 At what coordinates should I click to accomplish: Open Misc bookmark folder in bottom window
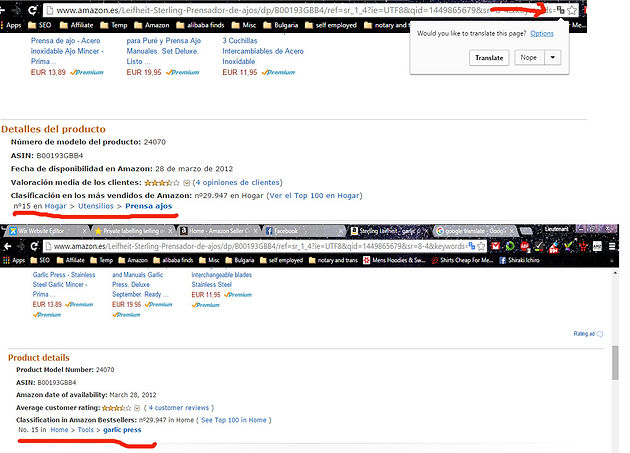(209, 260)
